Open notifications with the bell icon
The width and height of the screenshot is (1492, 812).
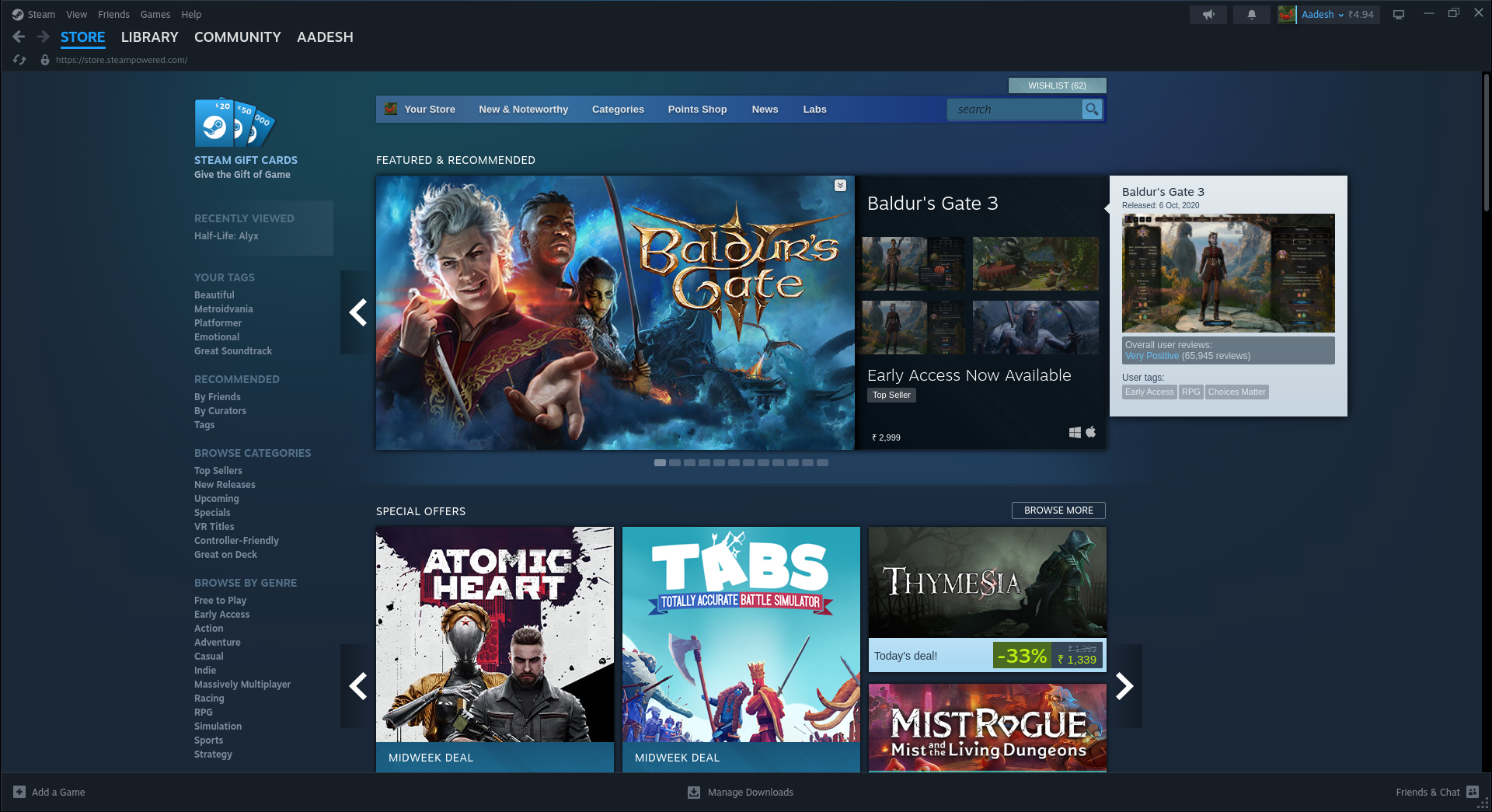[x=1251, y=14]
